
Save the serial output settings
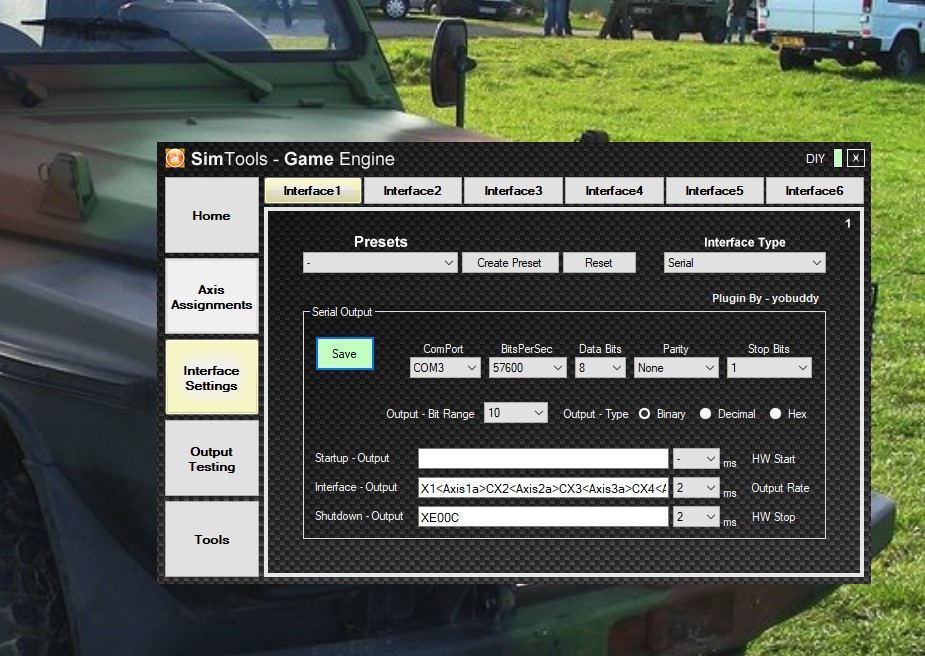click(x=345, y=353)
